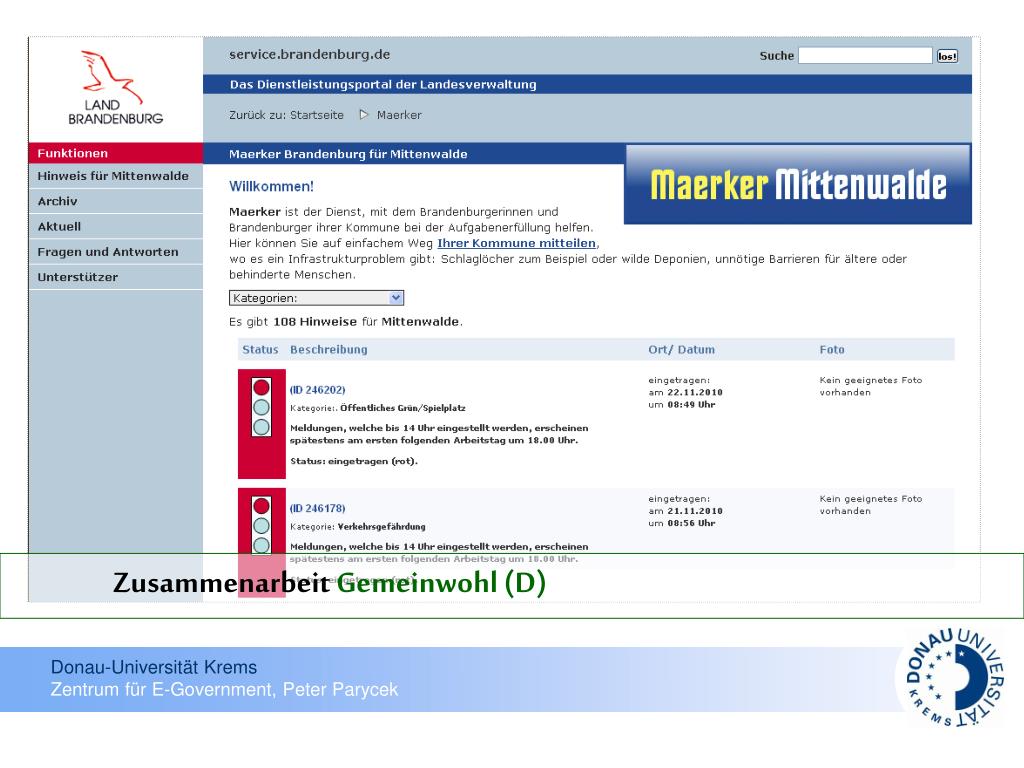Click the Donau Universität Krems logo
The image size is (1024, 768).
[x=955, y=678]
